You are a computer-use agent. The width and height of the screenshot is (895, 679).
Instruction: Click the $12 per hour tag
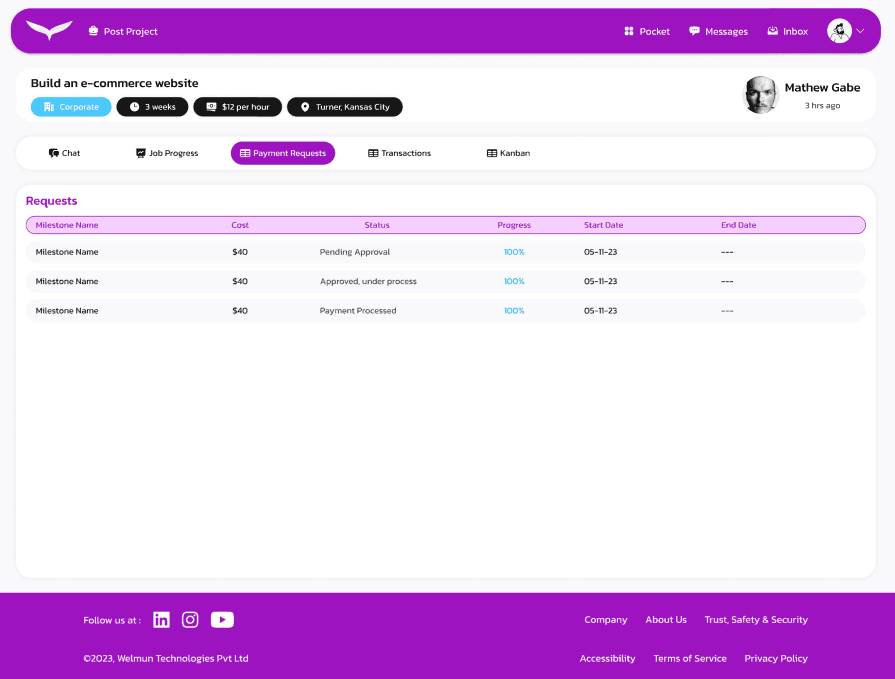(237, 107)
